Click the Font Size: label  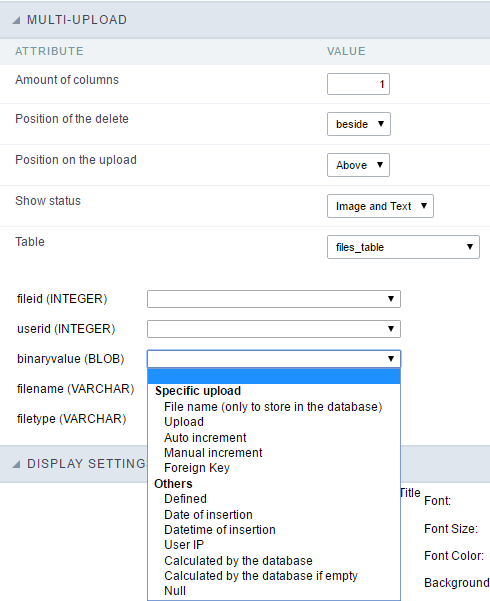pos(451,529)
